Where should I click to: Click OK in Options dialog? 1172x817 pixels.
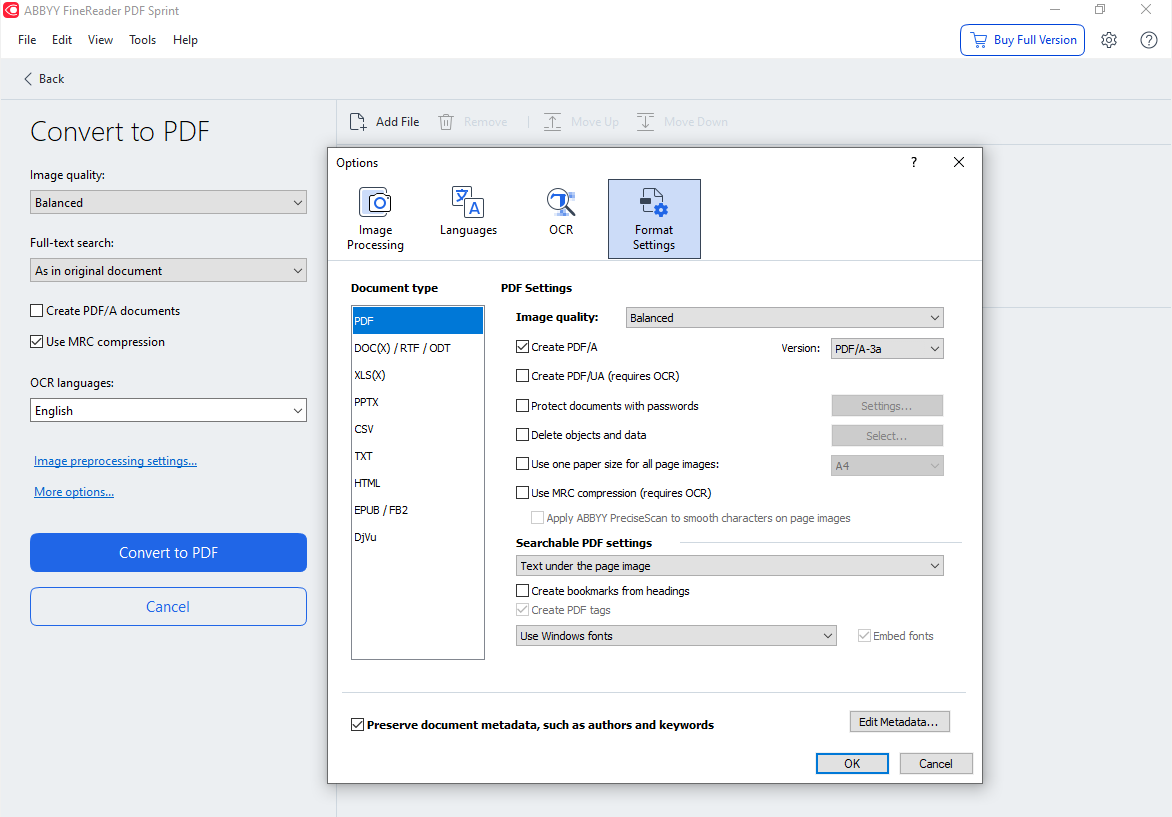tap(852, 763)
